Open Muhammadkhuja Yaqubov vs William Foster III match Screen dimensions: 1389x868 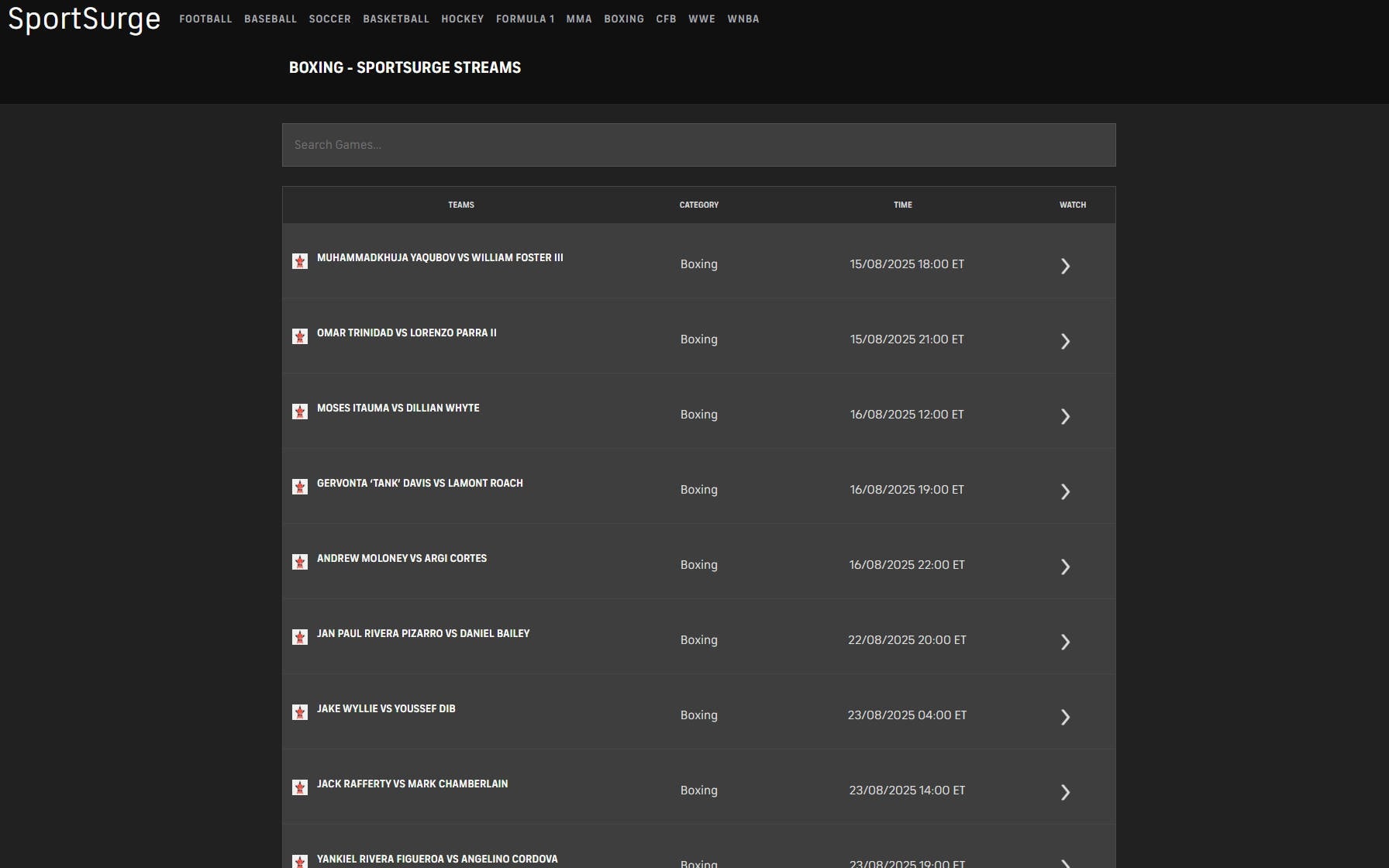pyautogui.click(x=440, y=257)
